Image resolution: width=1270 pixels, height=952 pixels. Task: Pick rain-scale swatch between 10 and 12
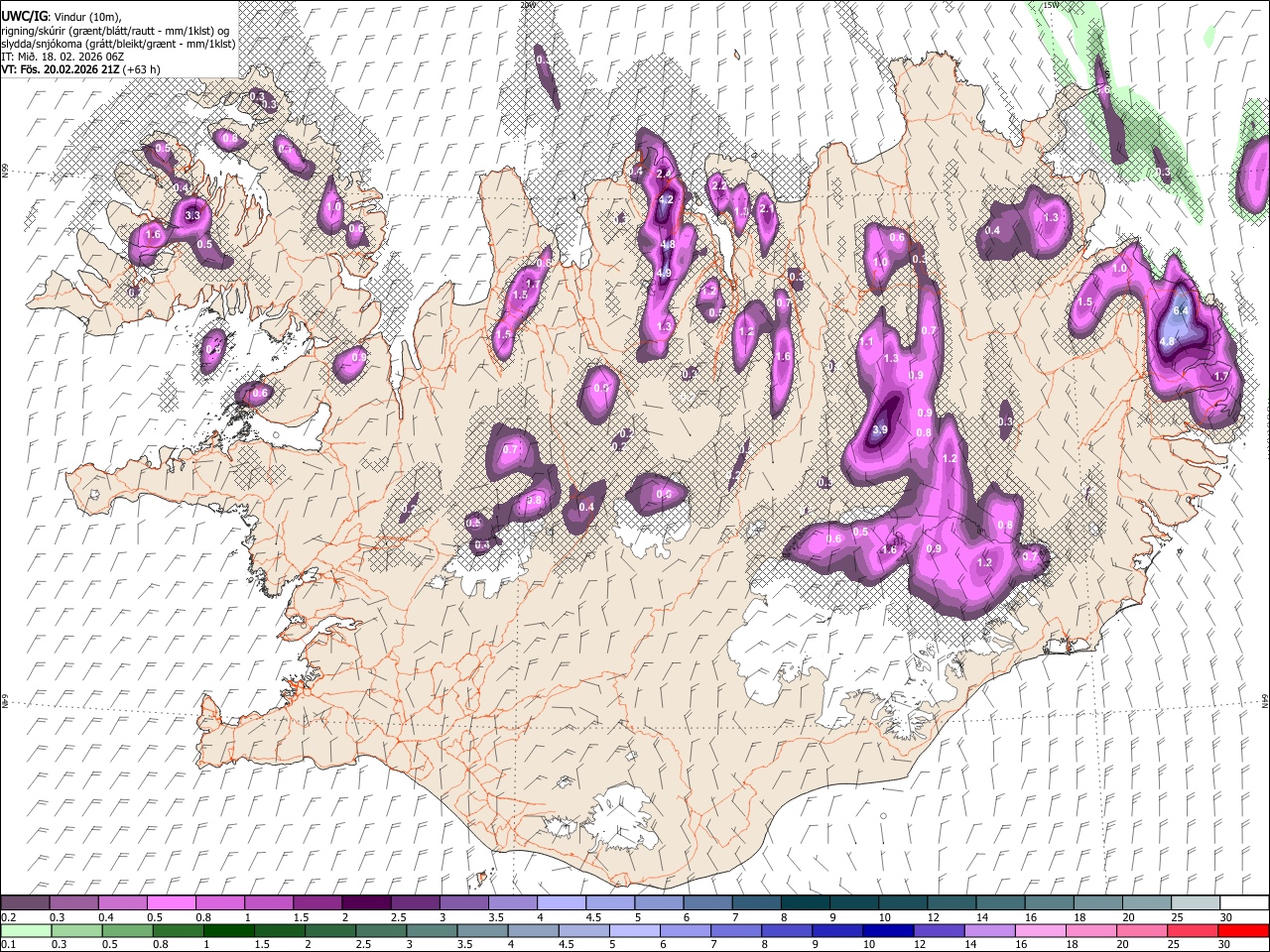[889, 930]
